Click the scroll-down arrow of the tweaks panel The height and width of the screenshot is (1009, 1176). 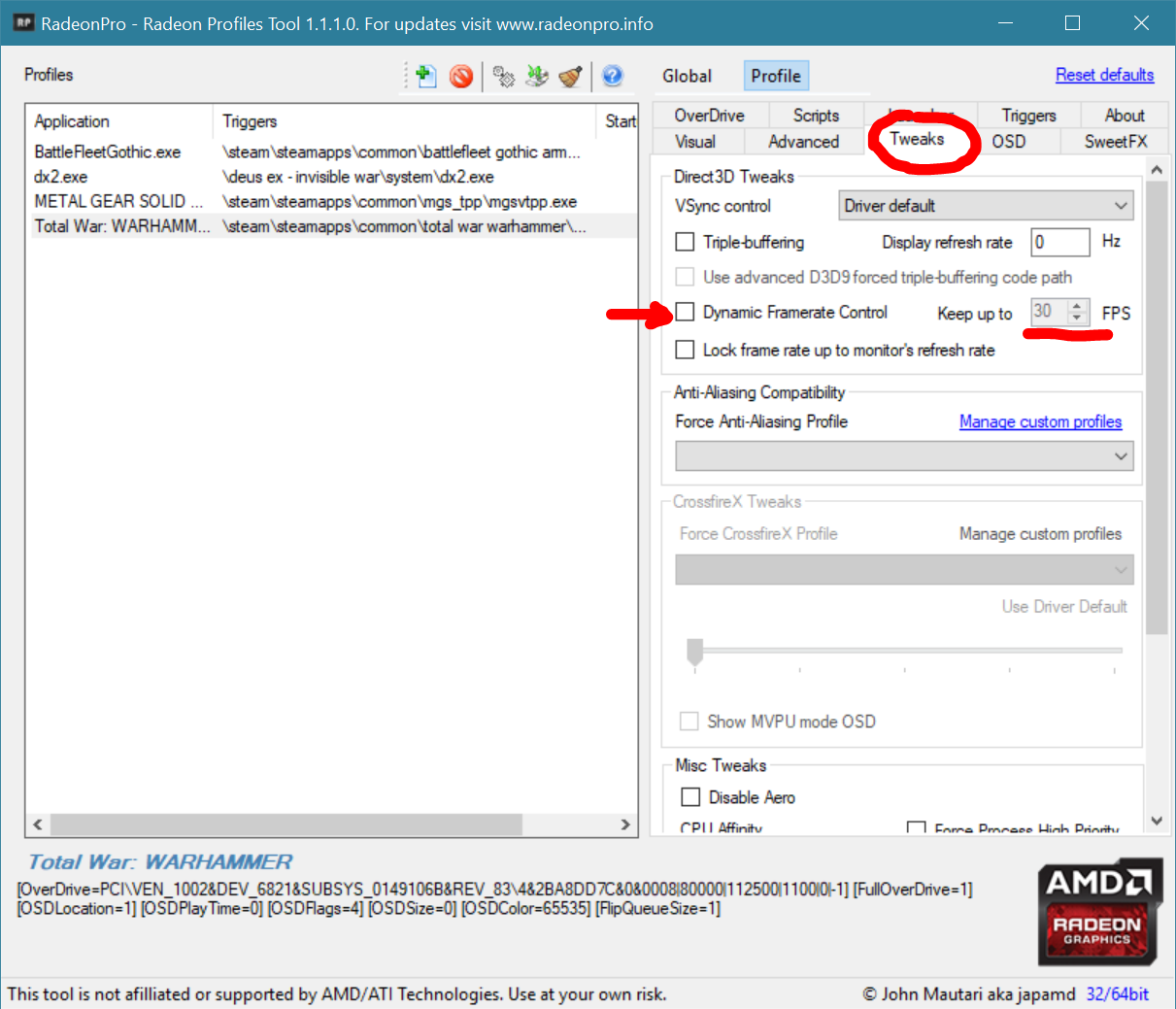coord(1156,821)
